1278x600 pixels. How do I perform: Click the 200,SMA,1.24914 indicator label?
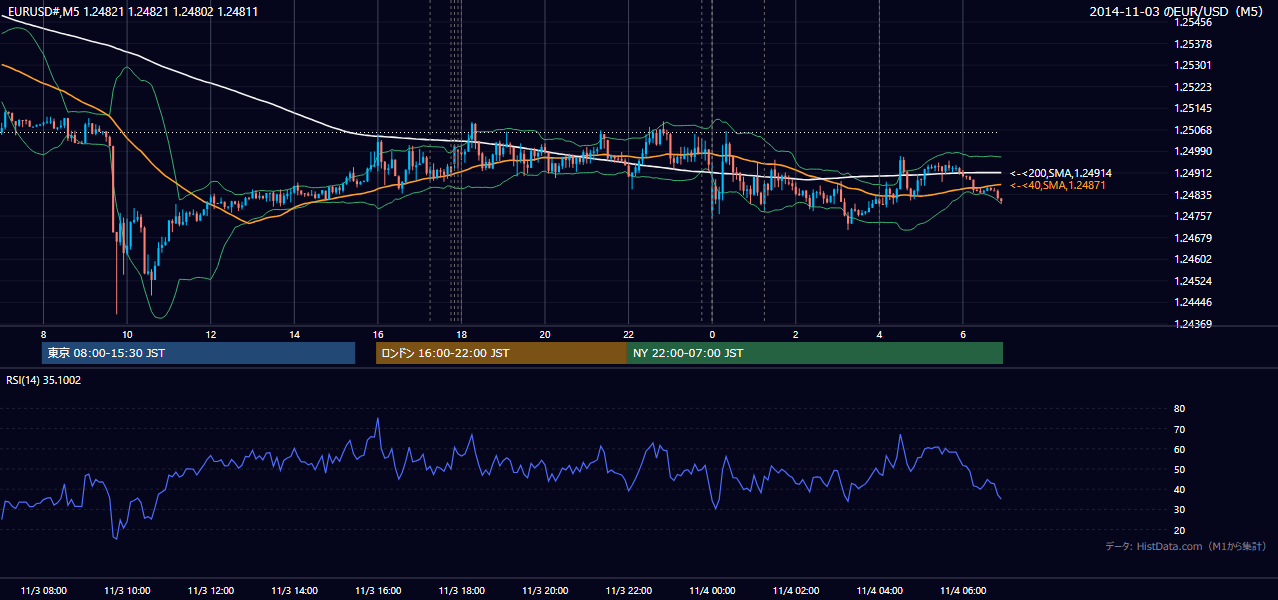[x=1061, y=173]
